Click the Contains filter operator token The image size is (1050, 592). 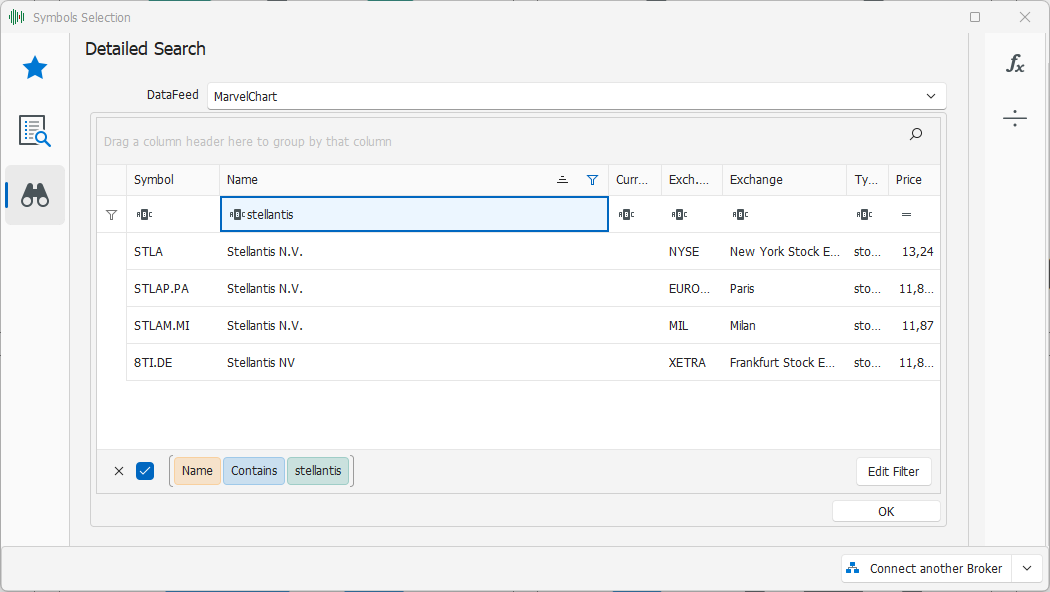[254, 471]
